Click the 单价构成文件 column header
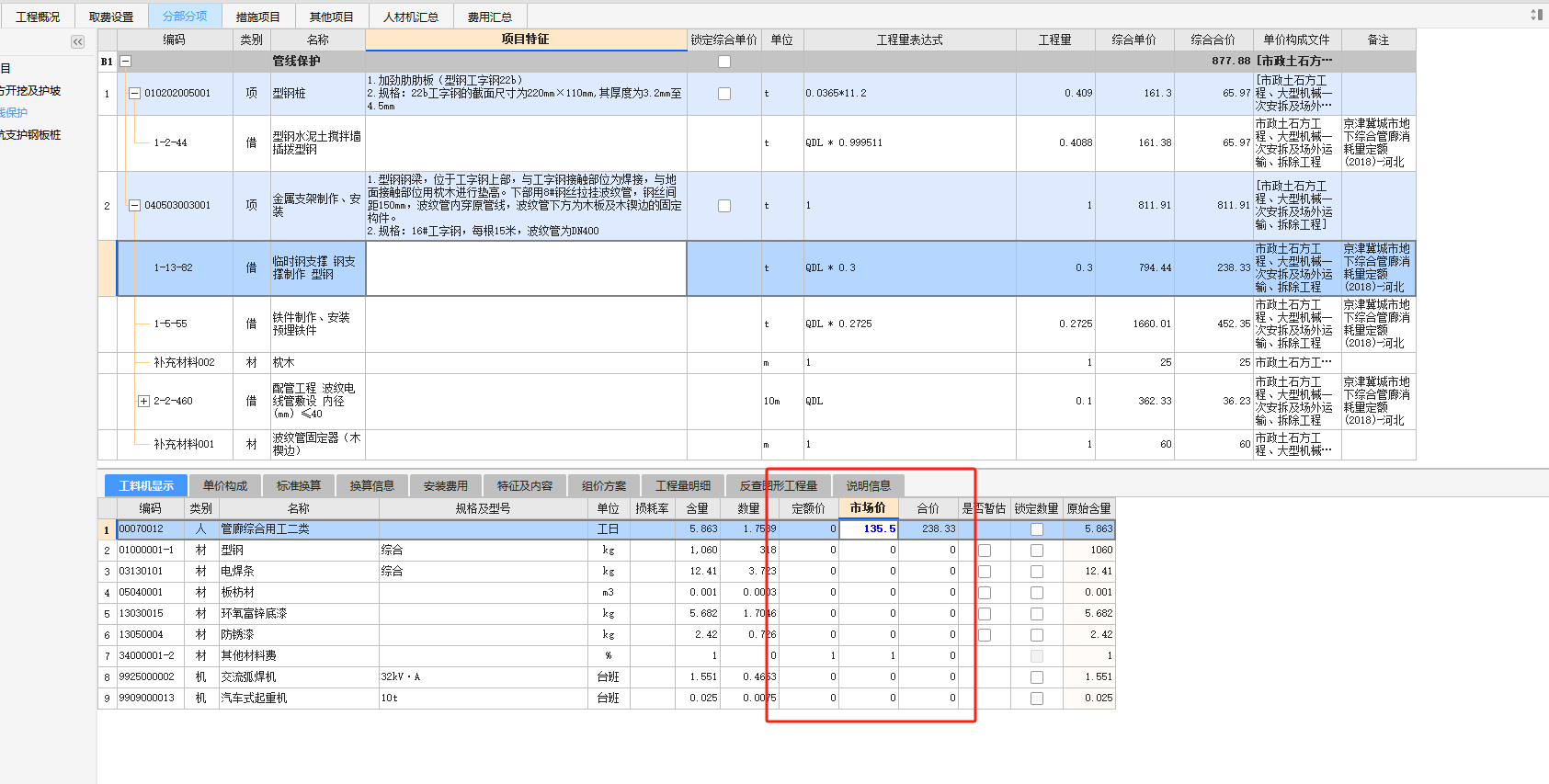Image resolution: width=1549 pixels, height=784 pixels. (1297, 40)
